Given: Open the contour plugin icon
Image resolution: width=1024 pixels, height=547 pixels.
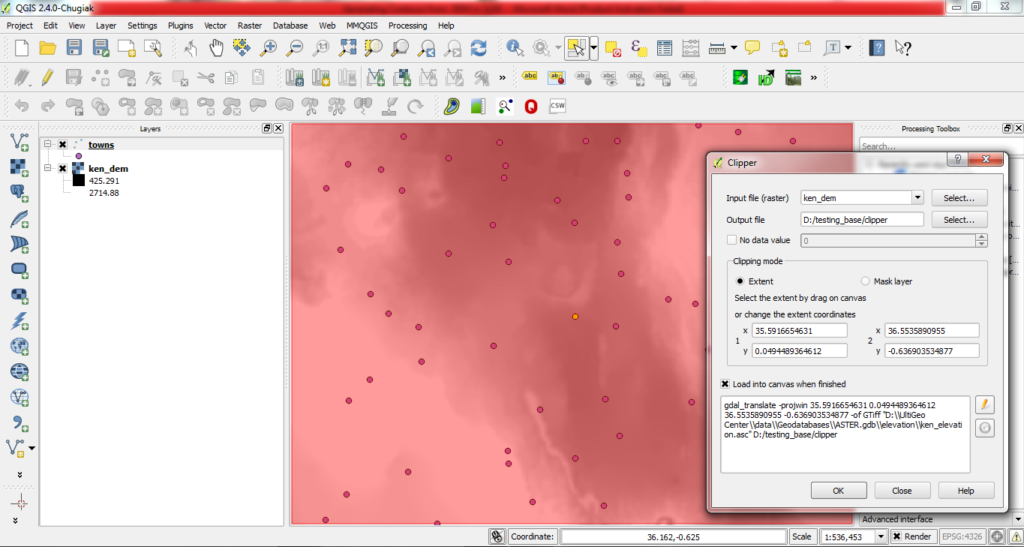Looking at the screenshot, I should (452, 106).
